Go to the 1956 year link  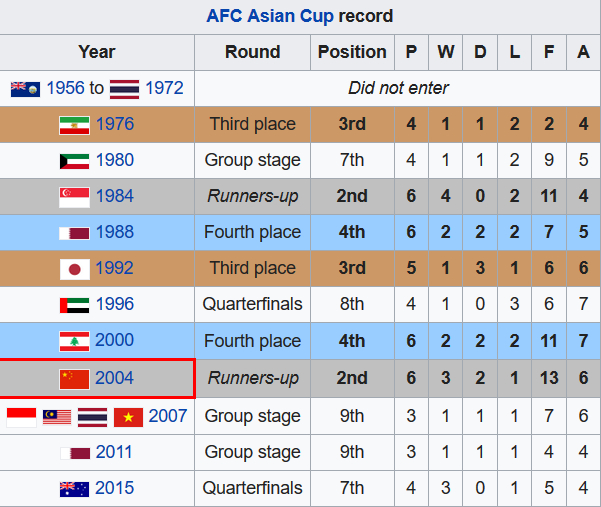click(x=65, y=88)
